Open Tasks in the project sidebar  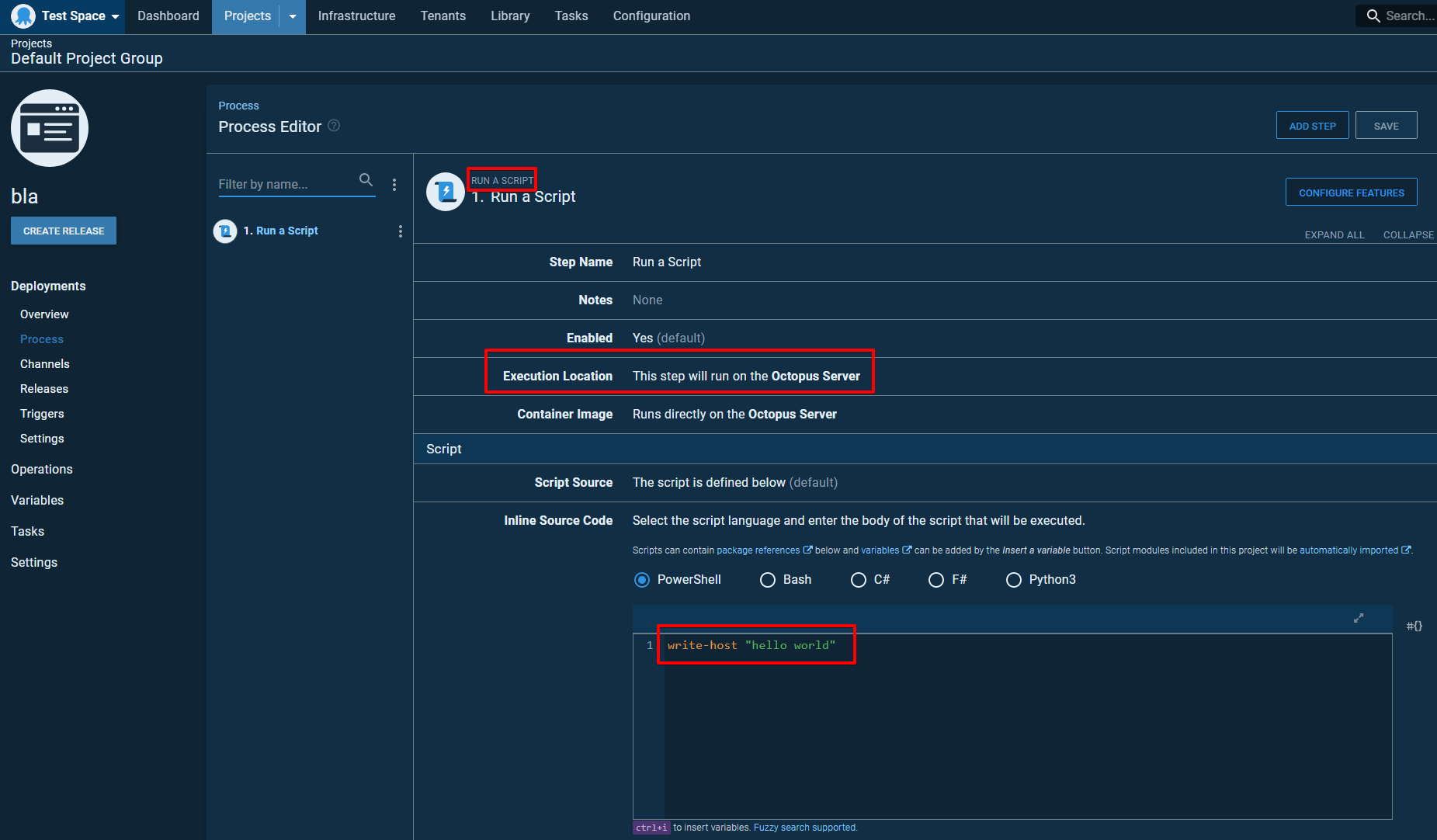[27, 531]
